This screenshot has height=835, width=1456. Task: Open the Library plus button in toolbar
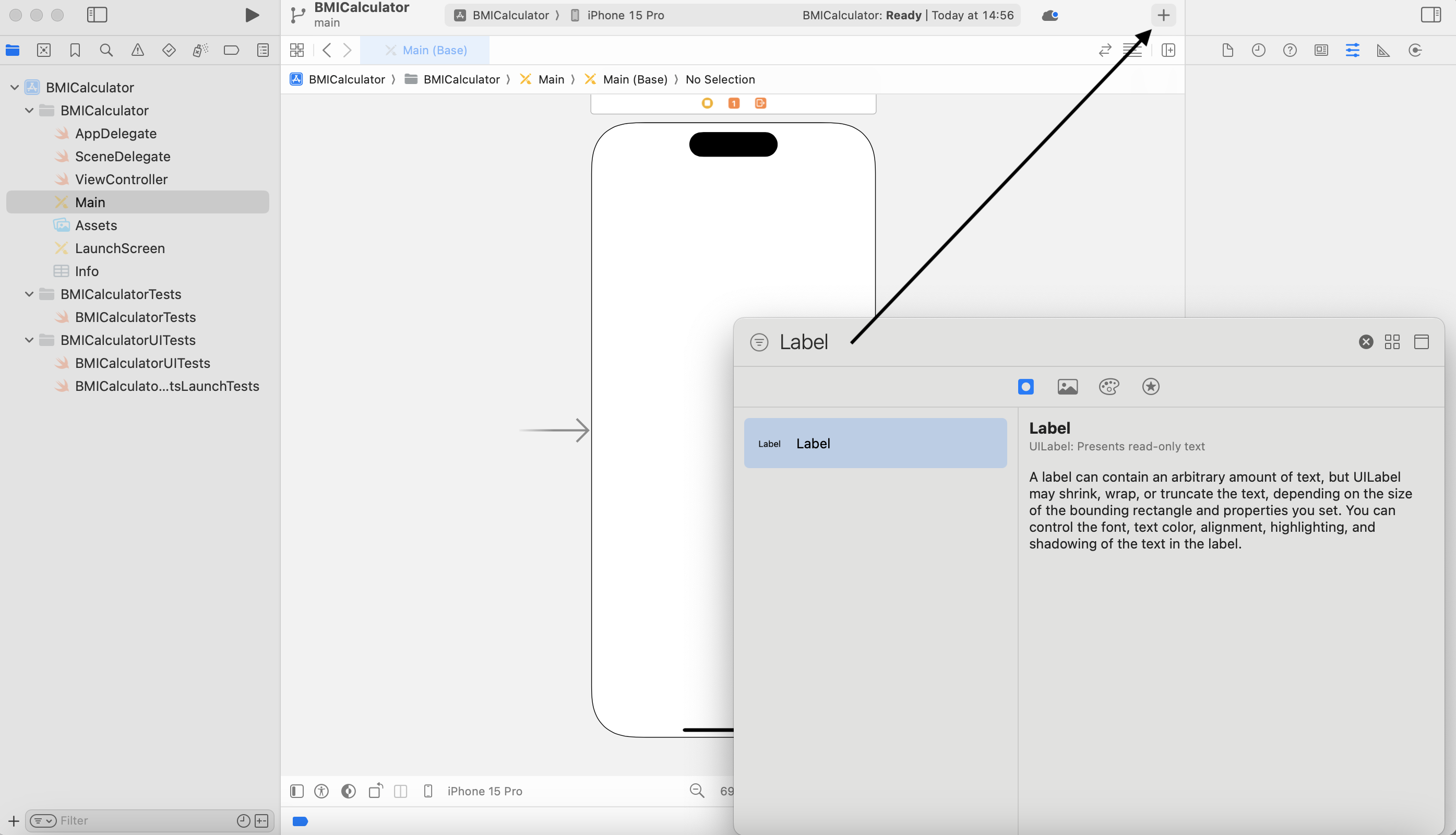[x=1163, y=15]
